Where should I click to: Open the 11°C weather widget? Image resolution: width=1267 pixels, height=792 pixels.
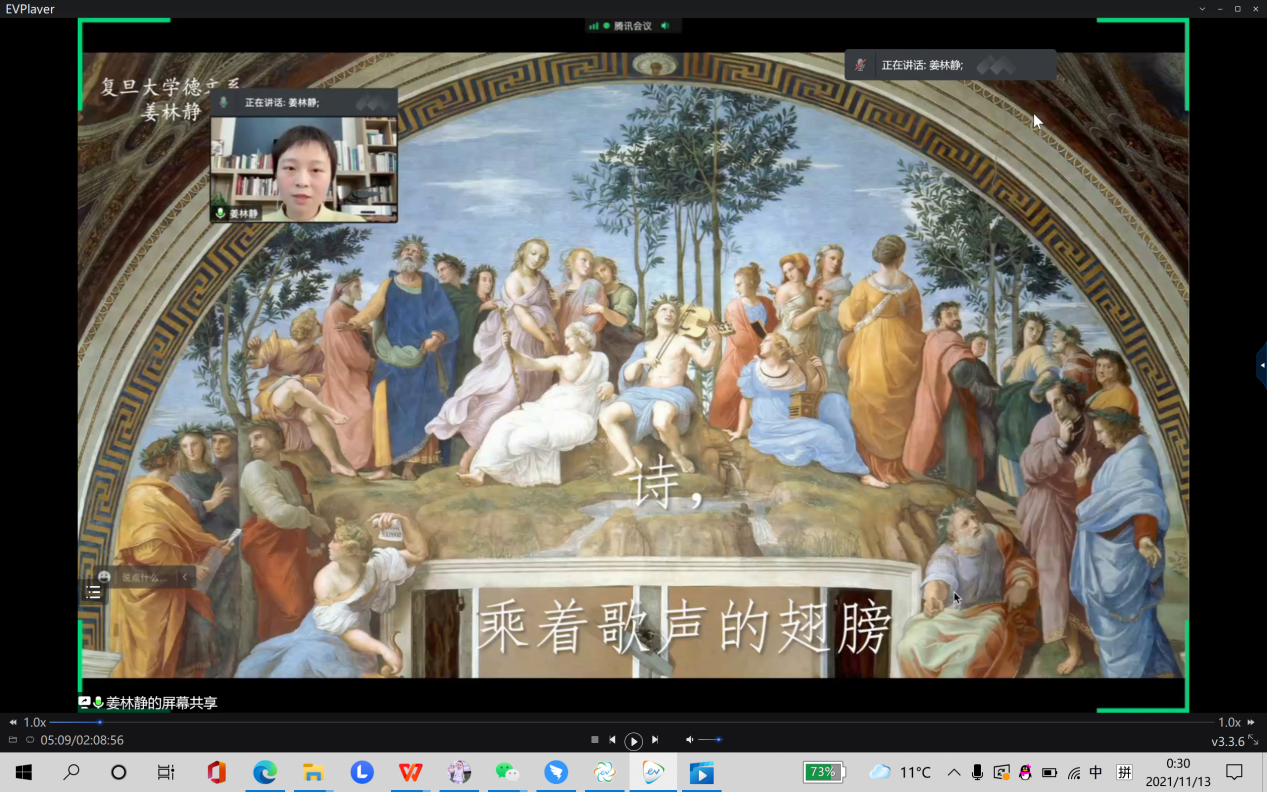(x=900, y=772)
